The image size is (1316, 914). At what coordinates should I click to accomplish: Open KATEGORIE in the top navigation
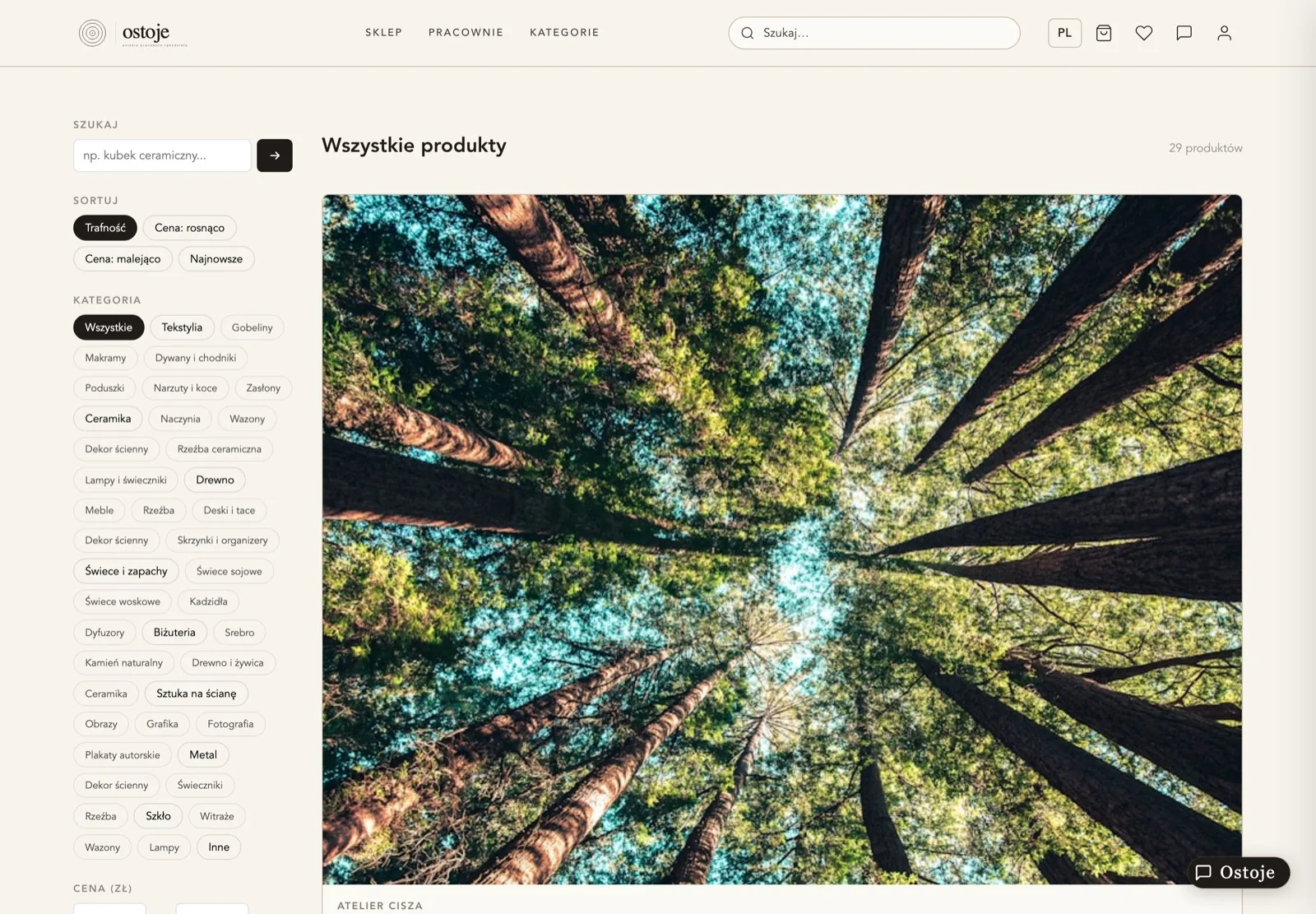564,33
